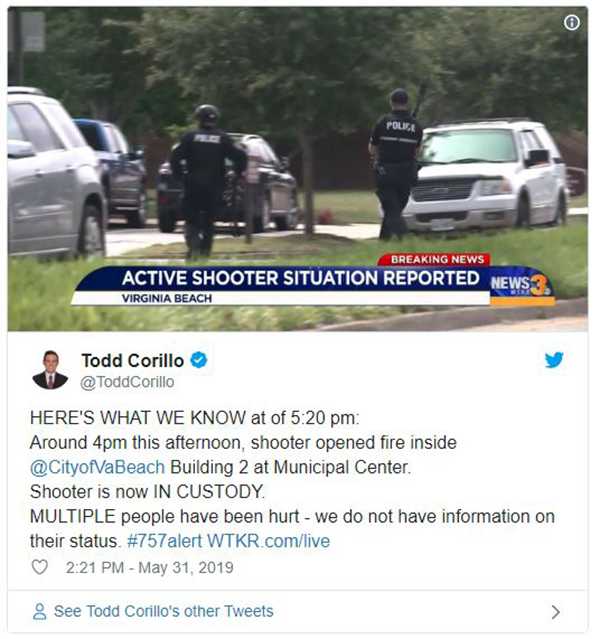Click the info icon on the image
Viewport: 600px width, 639px height.
pyautogui.click(x=571, y=22)
